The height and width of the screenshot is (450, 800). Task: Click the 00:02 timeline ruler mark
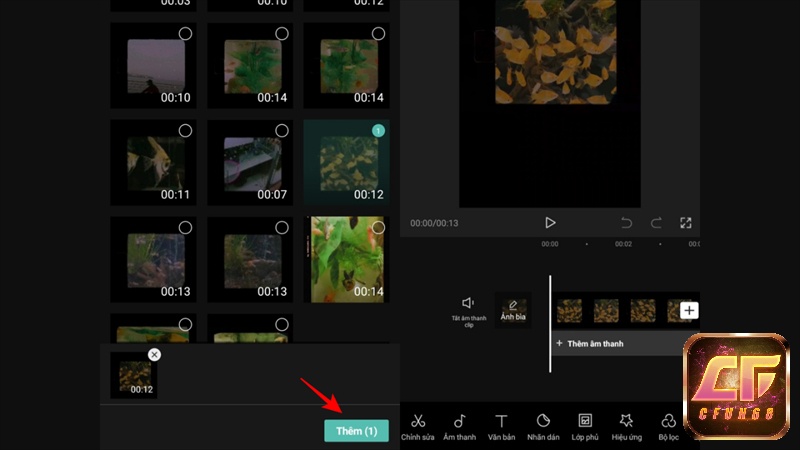click(623, 244)
